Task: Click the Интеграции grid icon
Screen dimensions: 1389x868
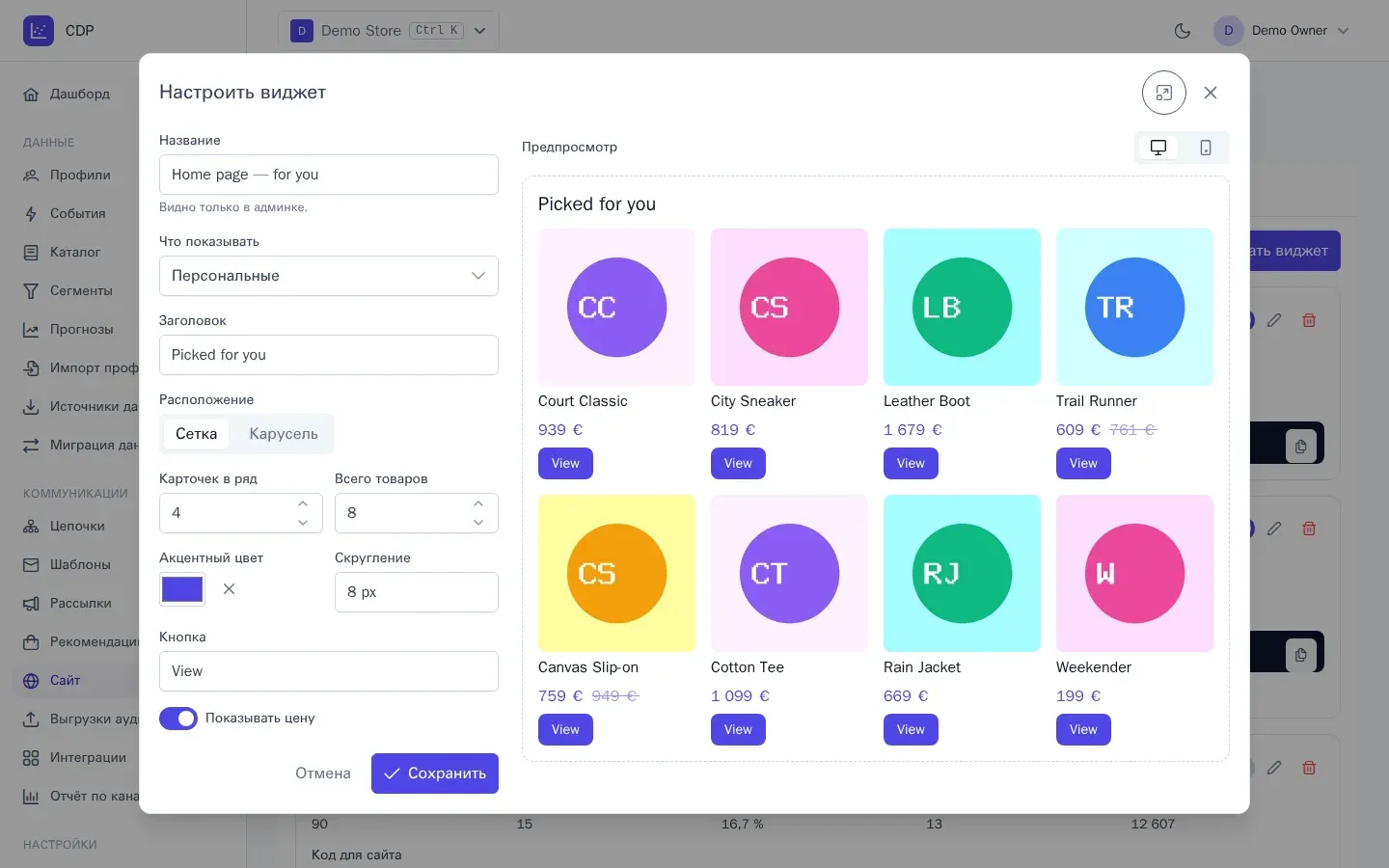Action: (x=31, y=758)
